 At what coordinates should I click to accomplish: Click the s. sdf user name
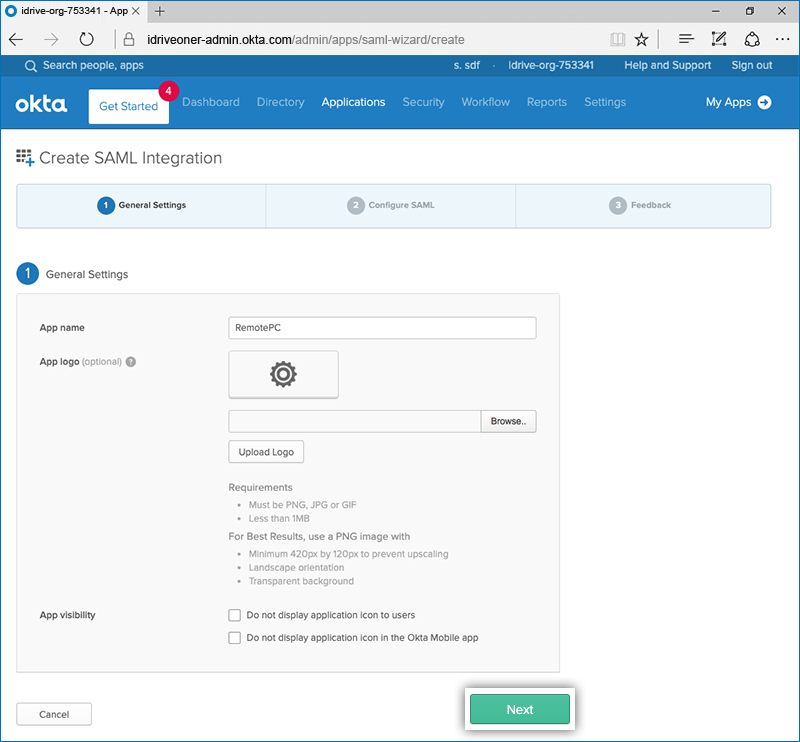tap(466, 65)
